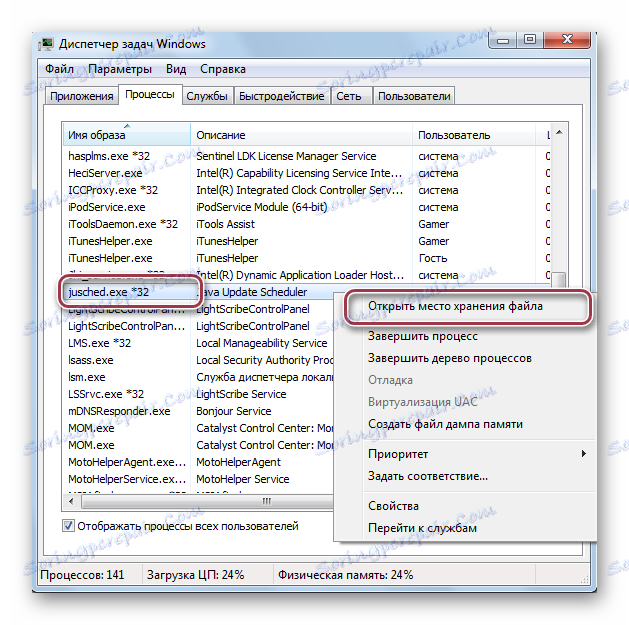Select the MotoHelperAgent.exe process

(x=127, y=463)
